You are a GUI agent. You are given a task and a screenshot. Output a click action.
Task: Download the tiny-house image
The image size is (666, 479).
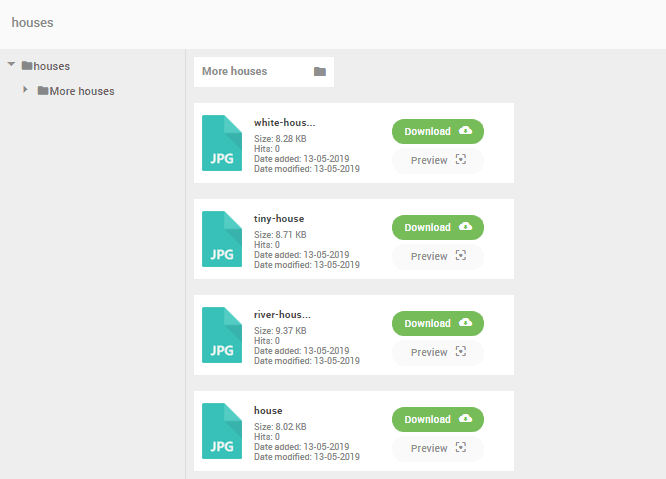(437, 227)
